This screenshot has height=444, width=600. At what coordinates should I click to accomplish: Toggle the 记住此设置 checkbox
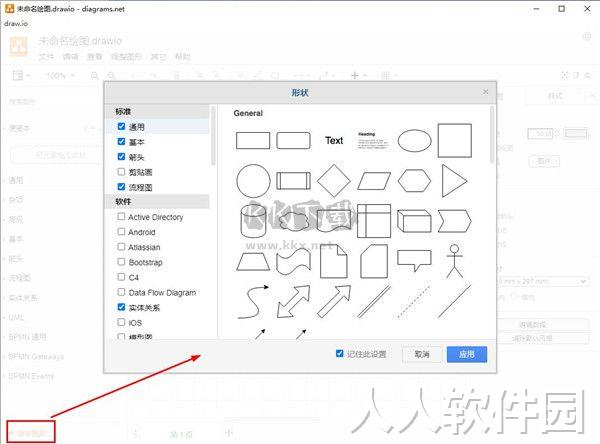click(x=339, y=353)
